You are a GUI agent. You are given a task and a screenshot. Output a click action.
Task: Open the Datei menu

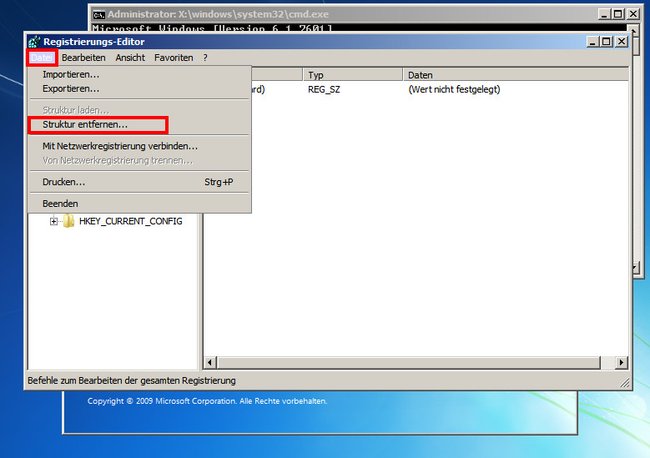click(x=42, y=58)
